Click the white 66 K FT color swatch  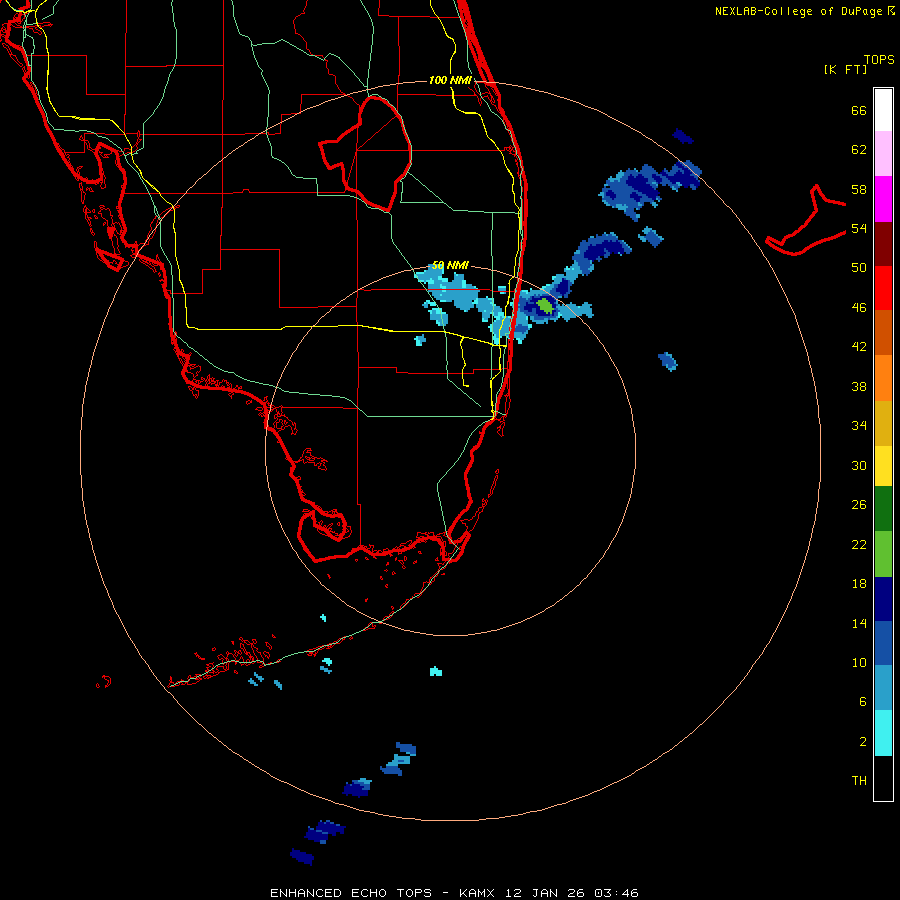(883, 110)
